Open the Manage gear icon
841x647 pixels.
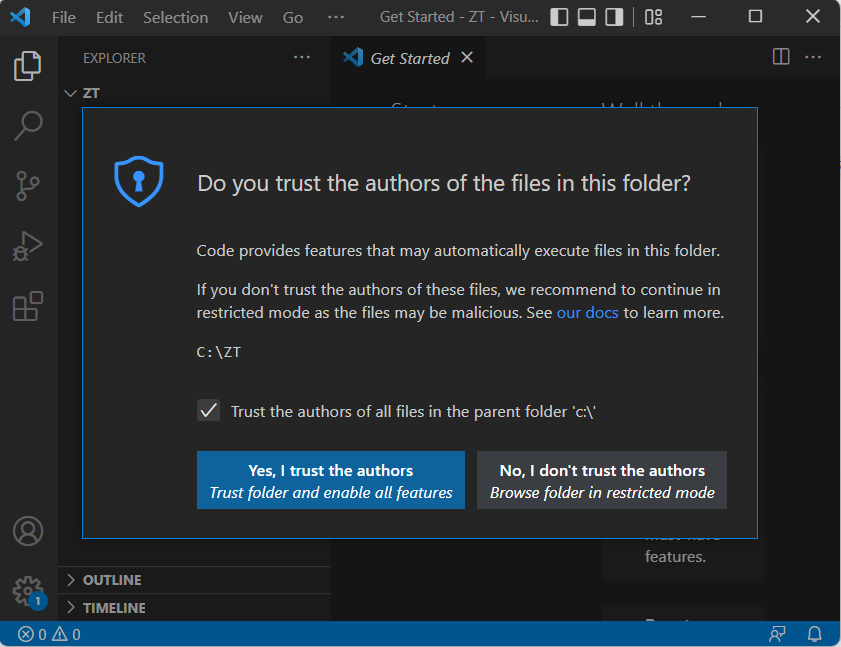tap(28, 591)
